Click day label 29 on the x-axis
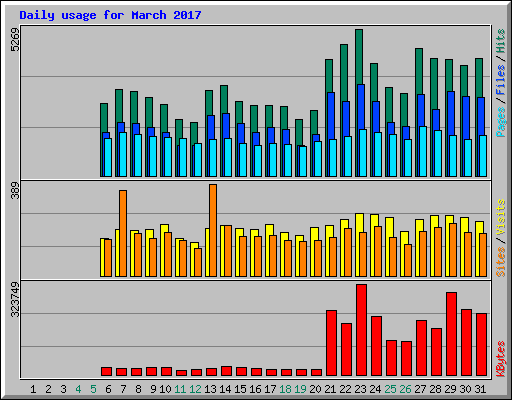This screenshot has height=400, width=512. [450, 389]
